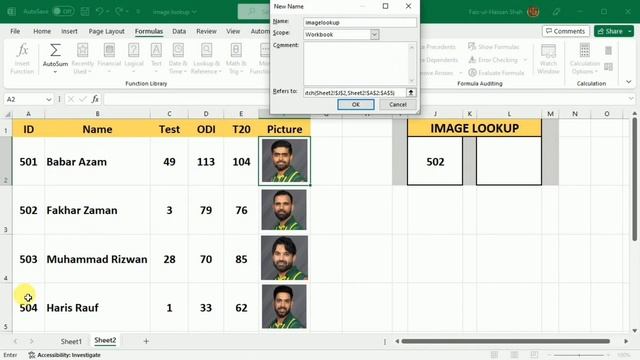Click the Calculate Sheet icon
This screenshot has height=360, width=640.
(608, 67)
